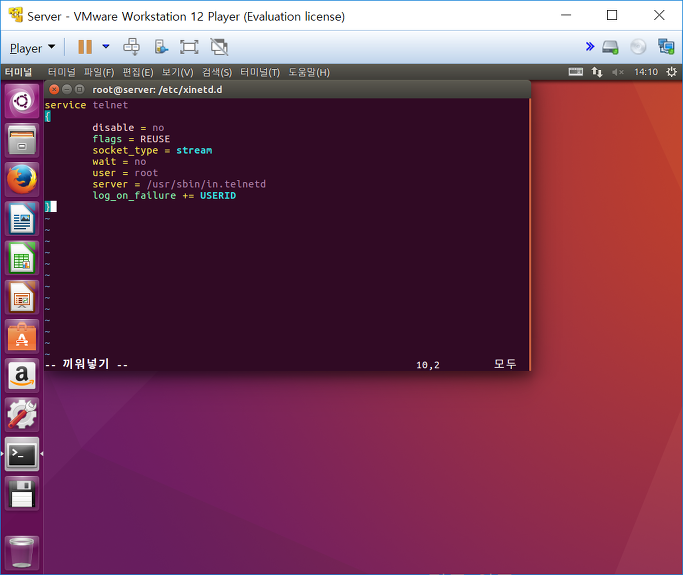Click the 'user = root' line
Viewport: 683px width, 575px height.
pos(125,173)
